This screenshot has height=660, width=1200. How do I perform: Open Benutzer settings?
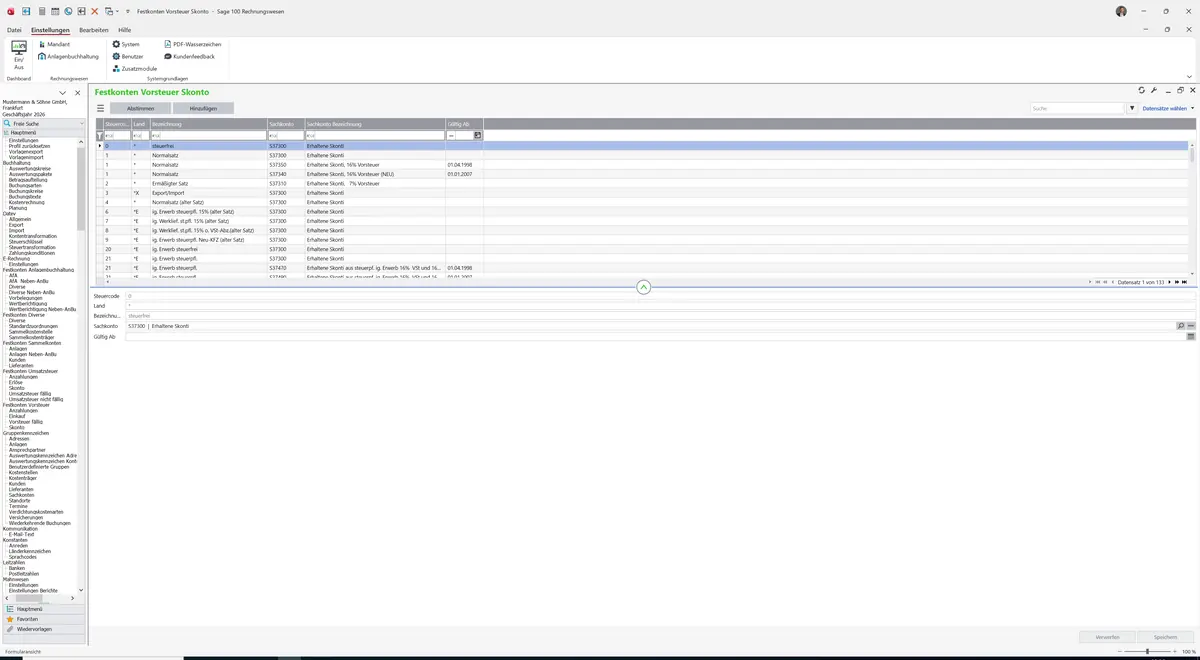pyautogui.click(x=128, y=56)
